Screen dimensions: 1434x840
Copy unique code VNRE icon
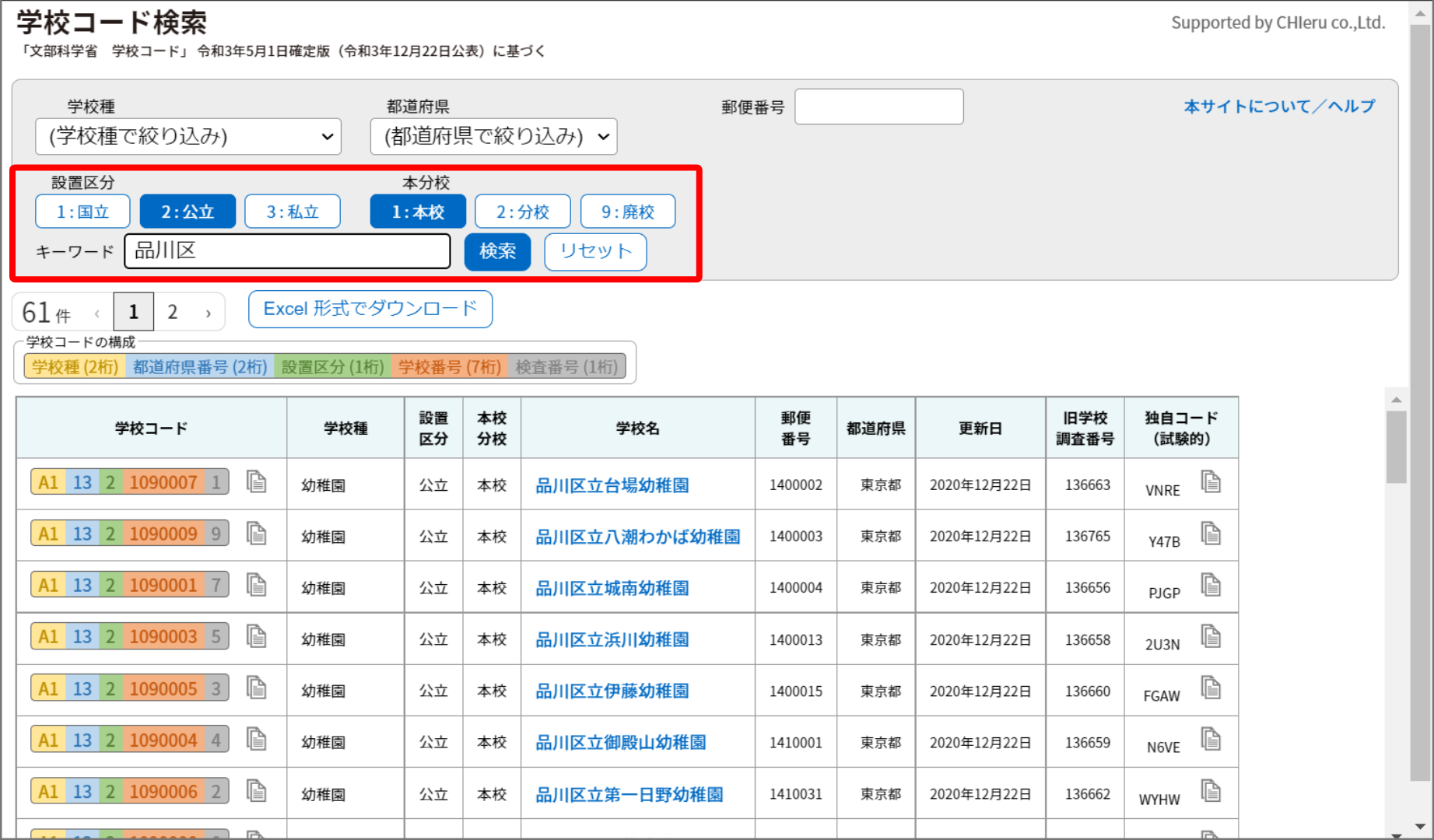tap(1211, 481)
